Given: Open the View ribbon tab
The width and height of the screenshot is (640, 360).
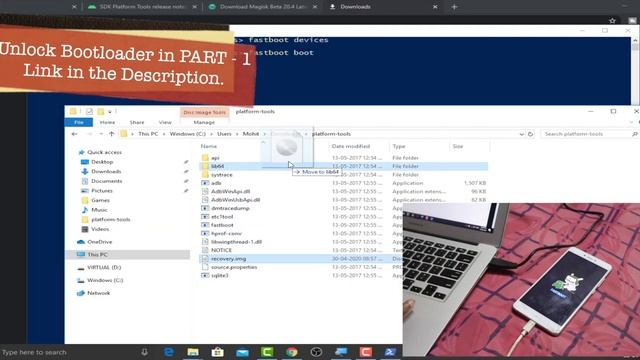Looking at the screenshot, I should (165, 122).
